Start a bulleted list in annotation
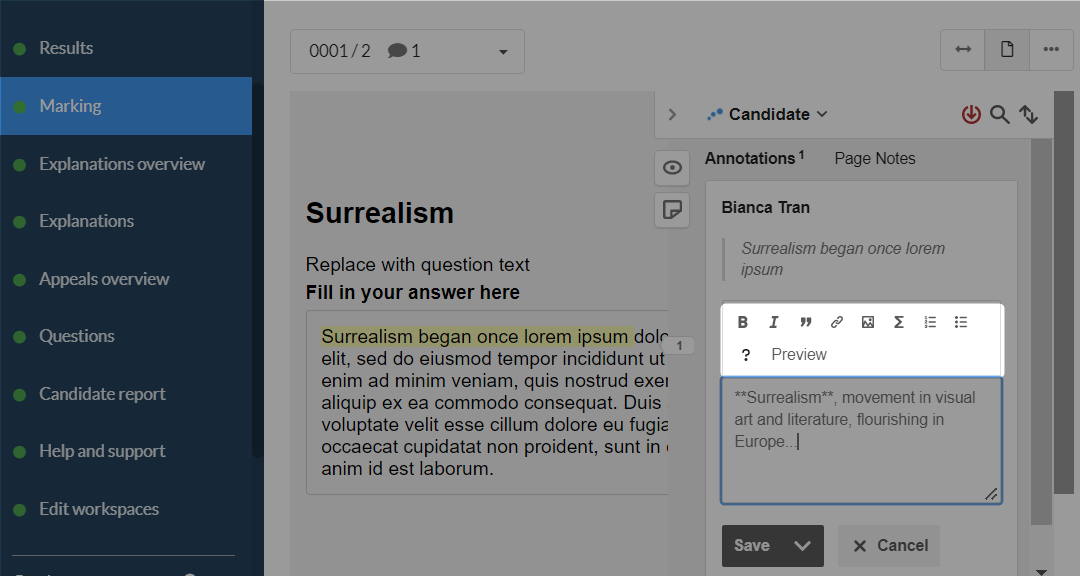 961,322
